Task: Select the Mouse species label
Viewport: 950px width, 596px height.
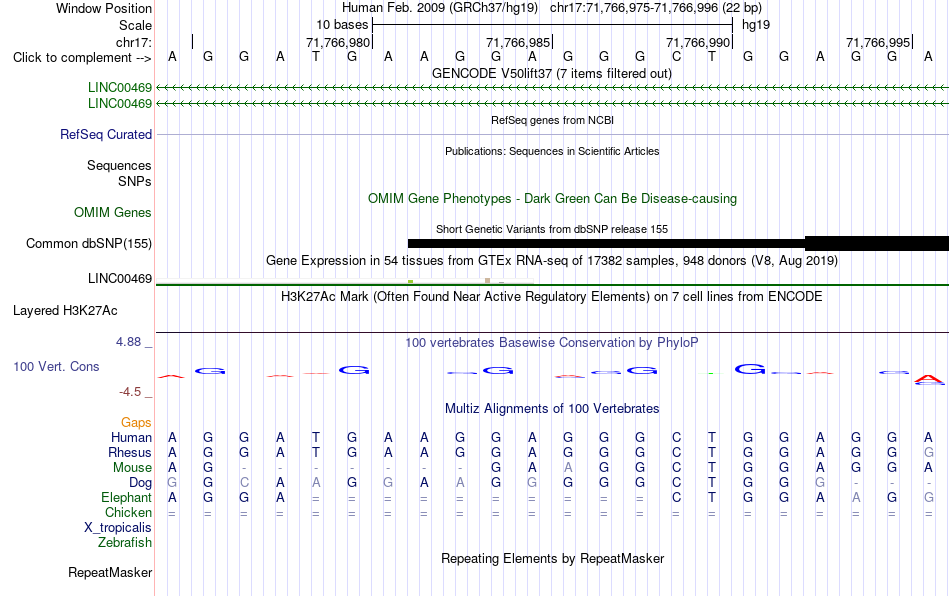Action: coord(132,468)
